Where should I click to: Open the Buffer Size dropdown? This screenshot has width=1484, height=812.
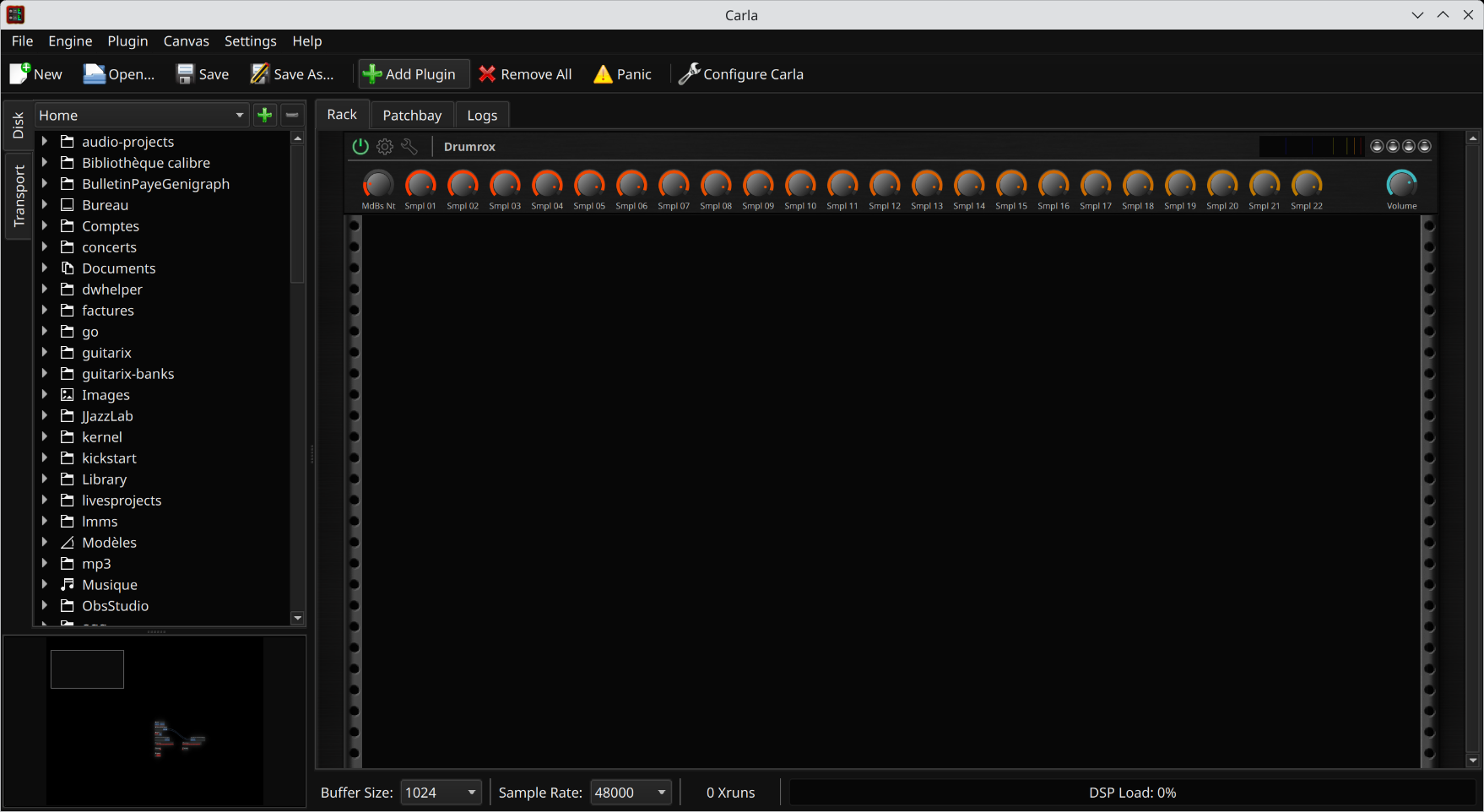pos(441,793)
